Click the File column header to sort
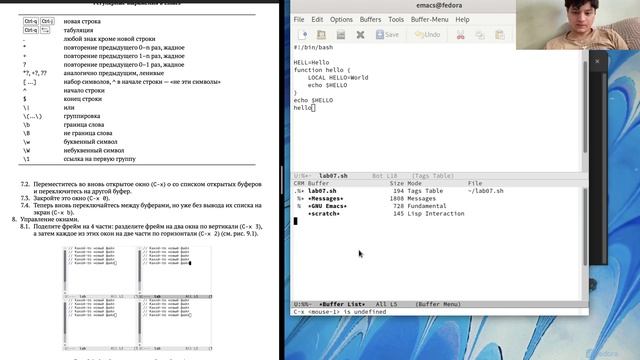 pos(475,183)
